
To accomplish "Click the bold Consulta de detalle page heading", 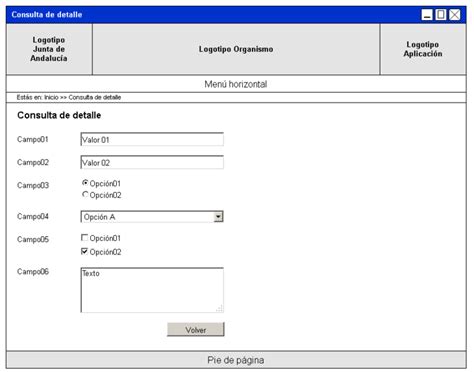I will (x=59, y=115).
